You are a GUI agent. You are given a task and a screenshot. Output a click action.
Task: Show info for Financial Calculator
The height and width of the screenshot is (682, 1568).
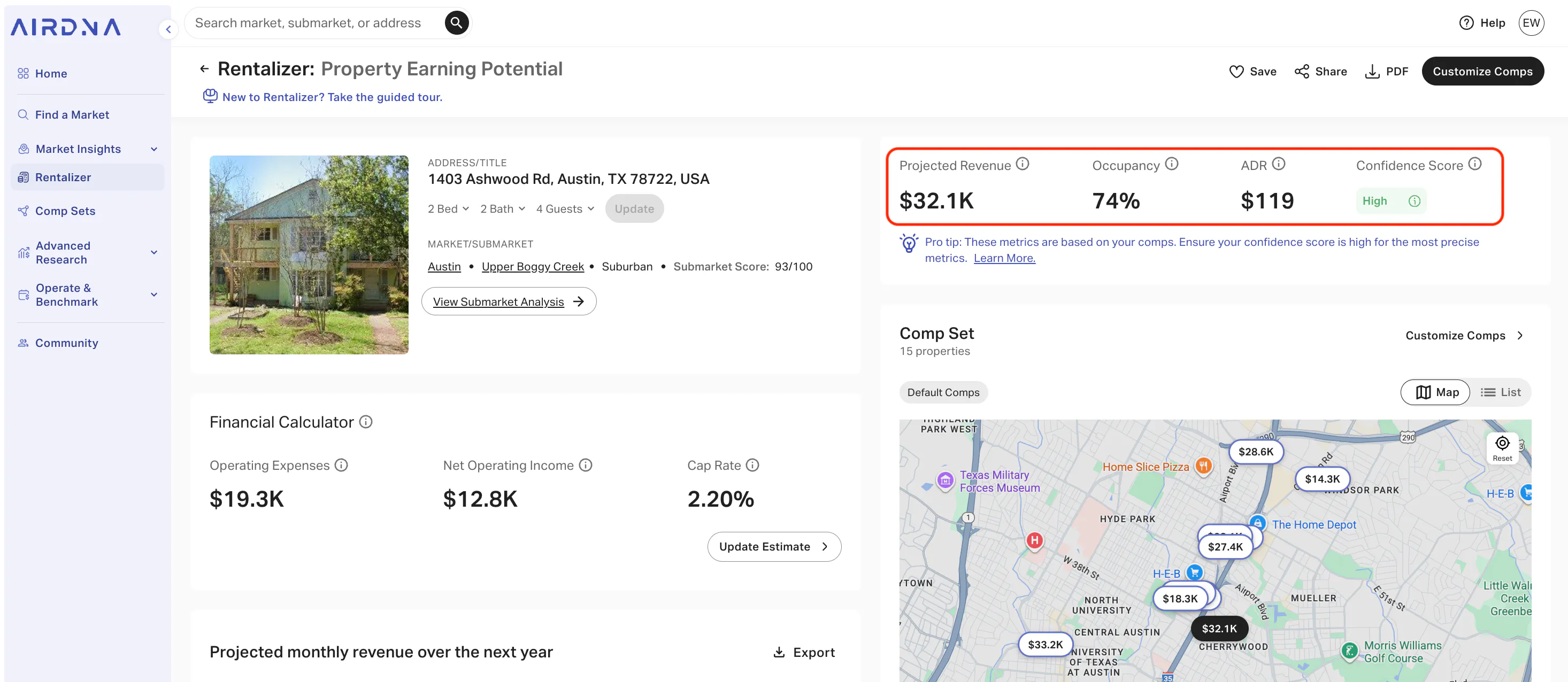click(x=366, y=422)
